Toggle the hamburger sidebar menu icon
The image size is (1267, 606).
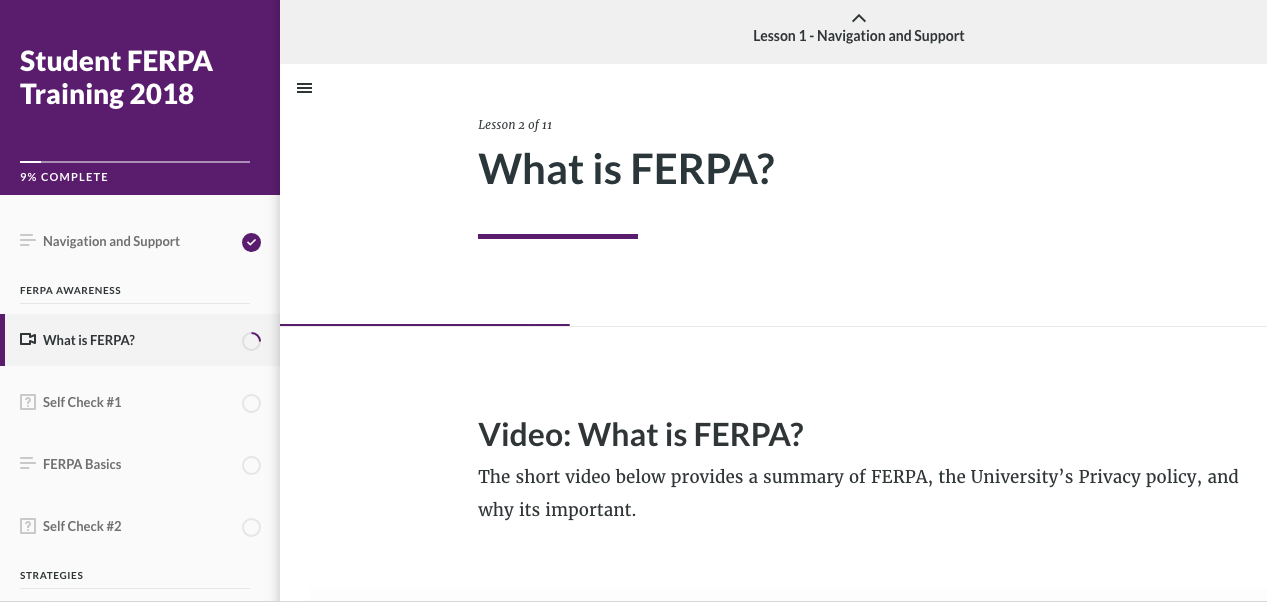(305, 88)
